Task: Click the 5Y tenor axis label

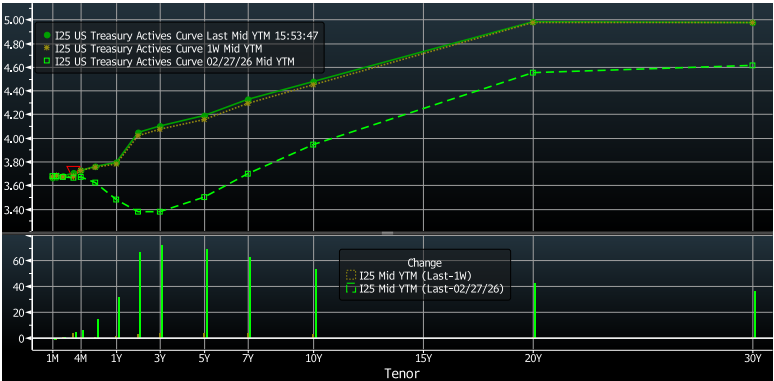Action: click(204, 358)
